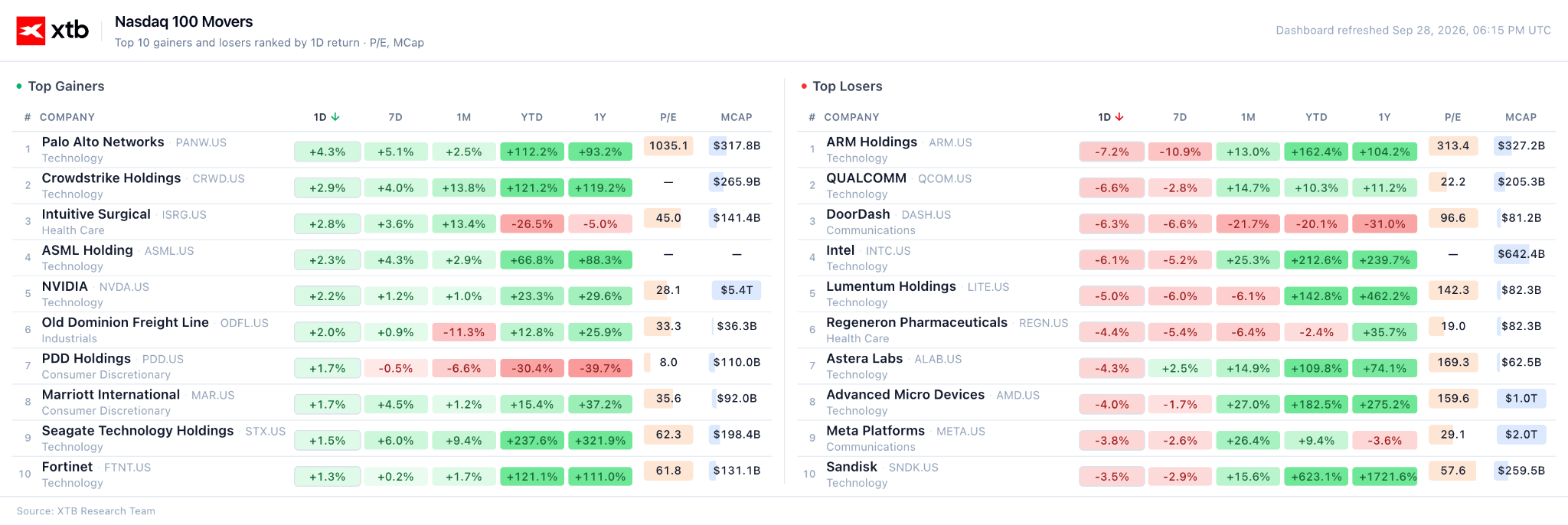
Task: Sort Top Gainers by YTD column
Action: 532,117
